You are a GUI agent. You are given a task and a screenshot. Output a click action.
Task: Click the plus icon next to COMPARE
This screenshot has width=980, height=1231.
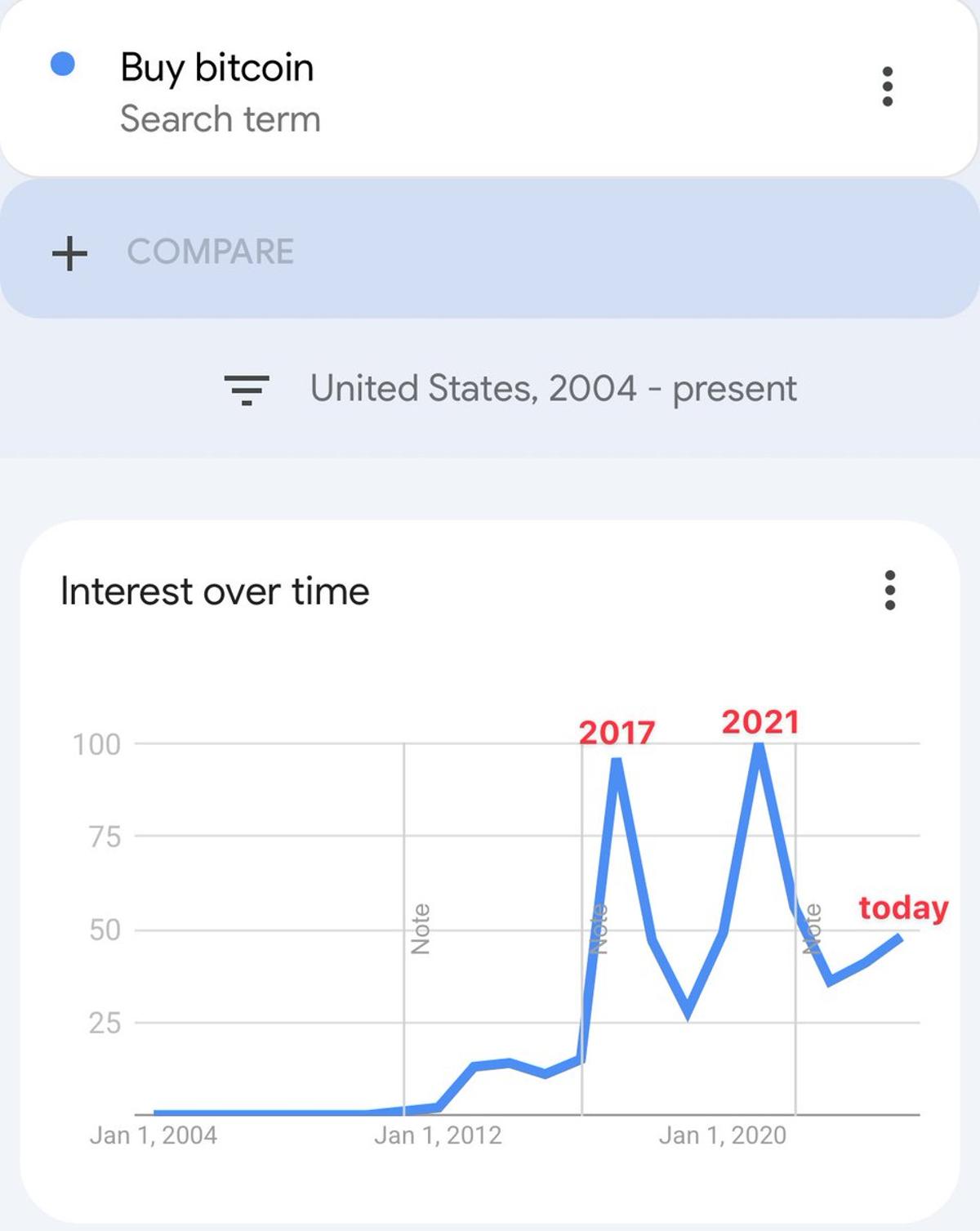point(70,253)
